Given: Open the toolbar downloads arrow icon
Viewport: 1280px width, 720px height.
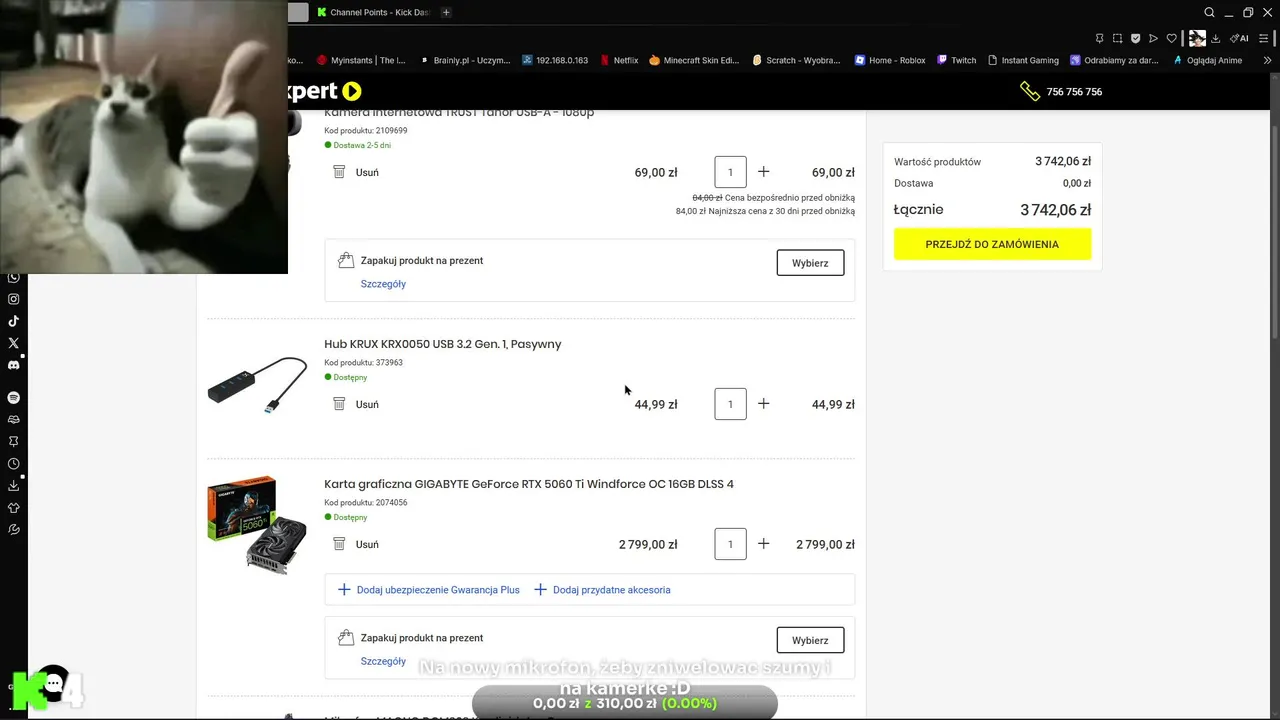Looking at the screenshot, I should tap(1216, 38).
